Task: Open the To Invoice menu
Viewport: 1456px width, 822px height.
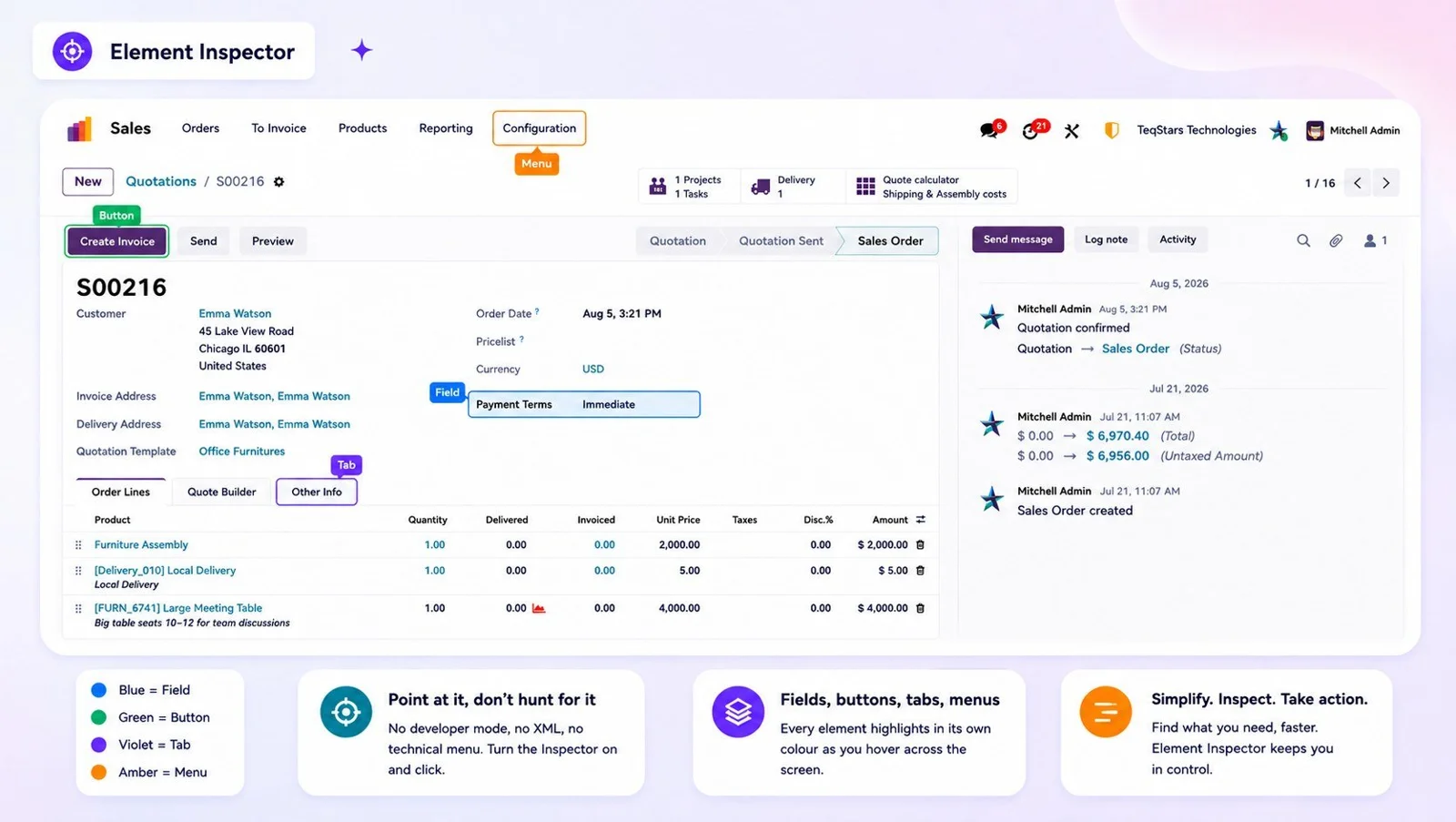Action: click(278, 128)
